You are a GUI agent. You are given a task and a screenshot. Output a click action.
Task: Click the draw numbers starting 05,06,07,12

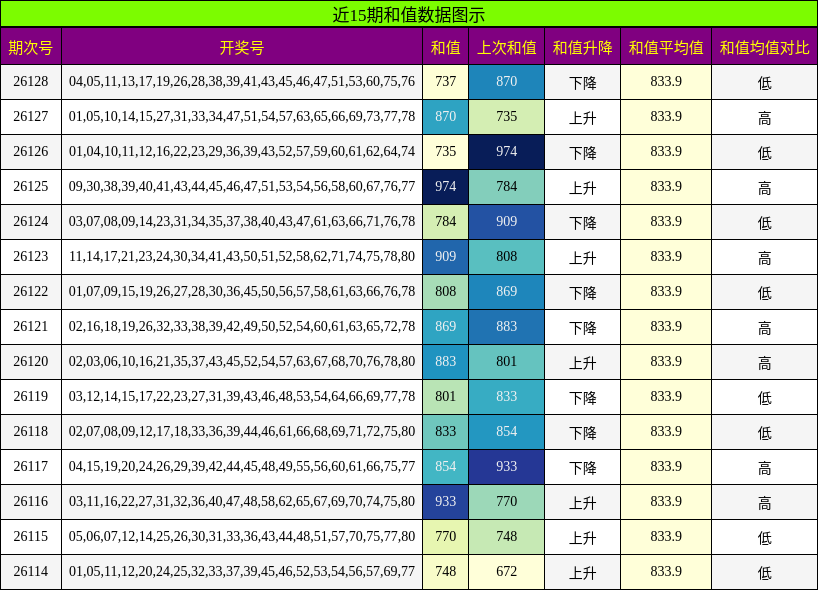[x=242, y=536]
